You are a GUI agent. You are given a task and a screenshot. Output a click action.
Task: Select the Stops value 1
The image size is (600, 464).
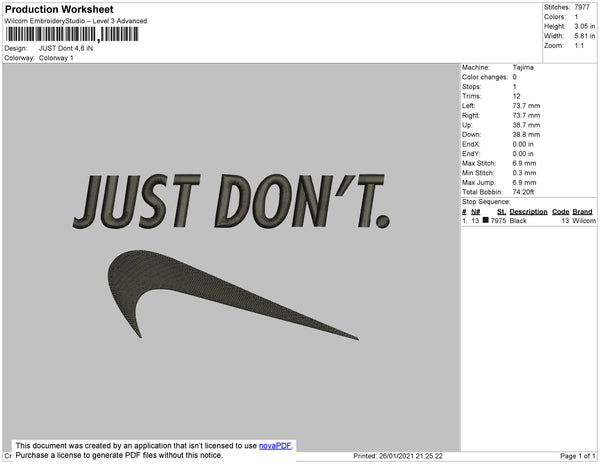[x=515, y=86]
